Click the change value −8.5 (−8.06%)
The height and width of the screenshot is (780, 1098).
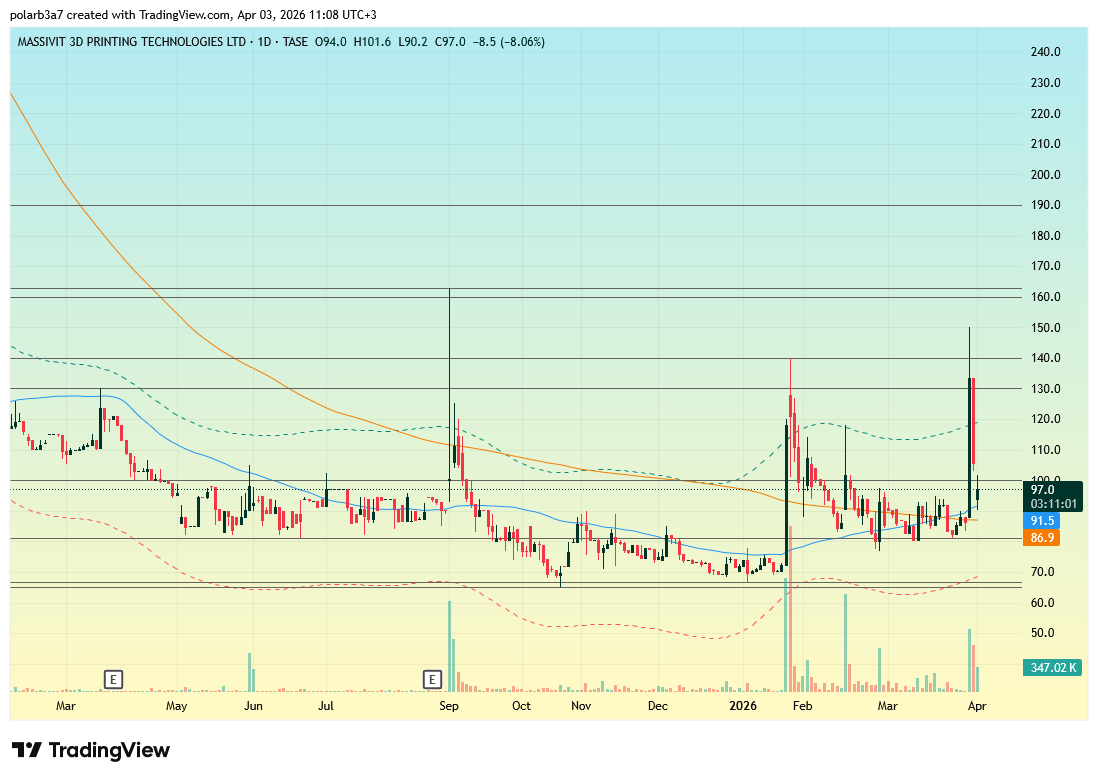(x=508, y=42)
